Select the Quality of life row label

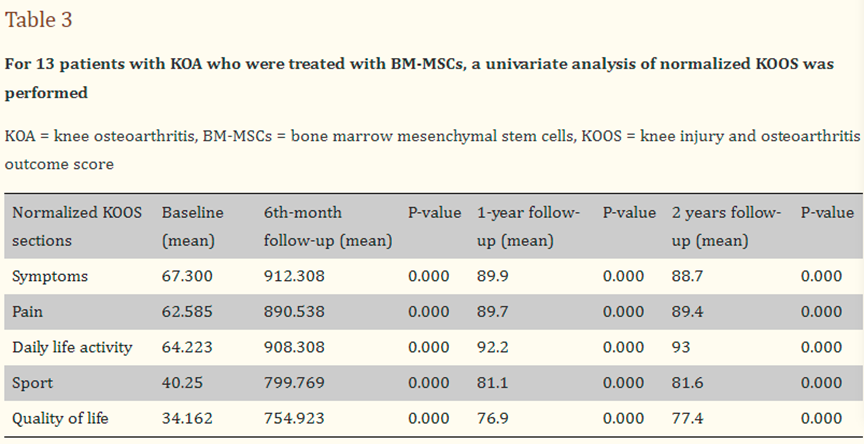59,418
